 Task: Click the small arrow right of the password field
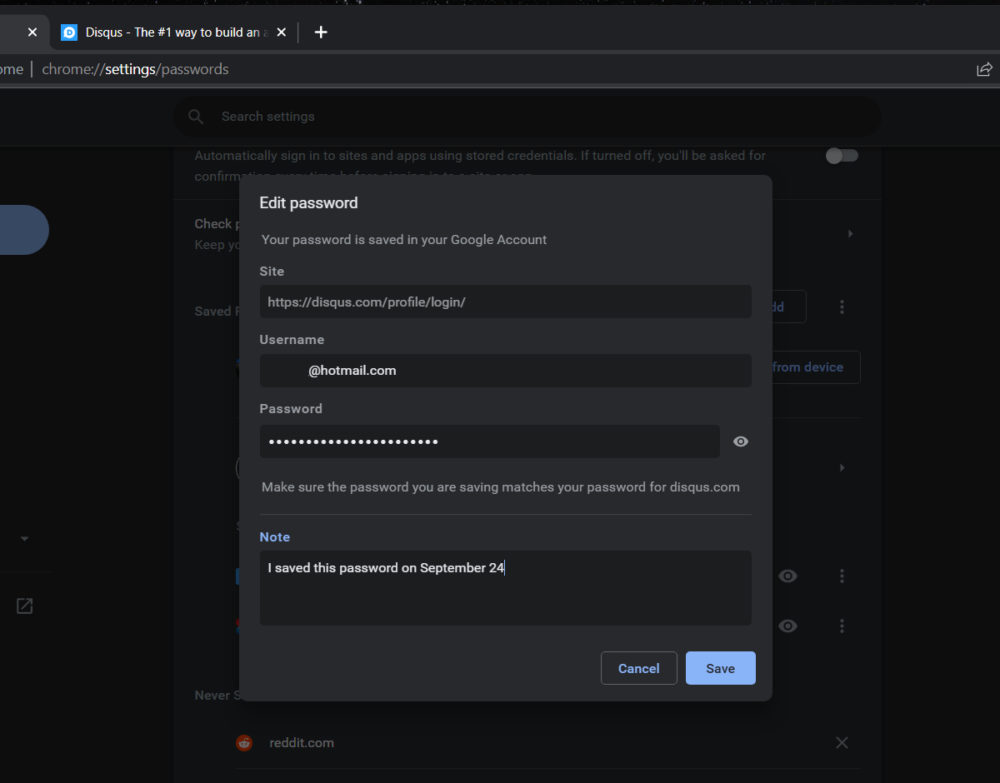click(842, 468)
